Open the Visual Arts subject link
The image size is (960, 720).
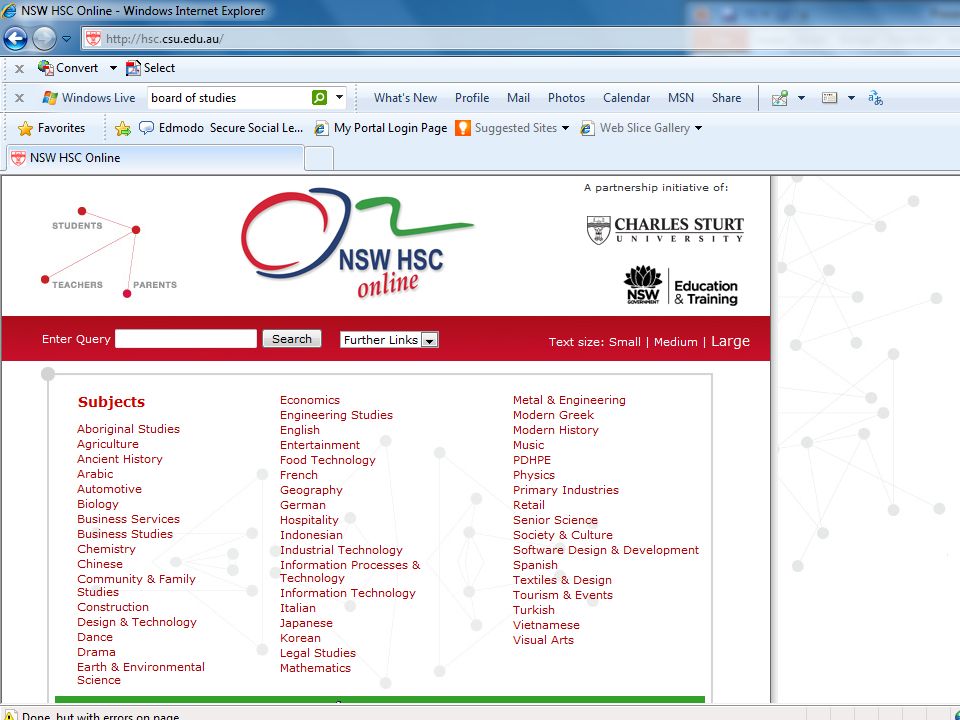tap(544, 640)
